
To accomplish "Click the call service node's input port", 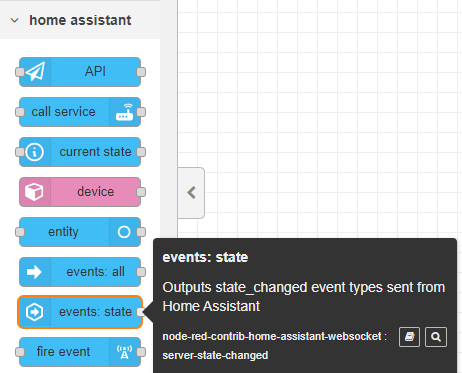I will tap(20, 112).
